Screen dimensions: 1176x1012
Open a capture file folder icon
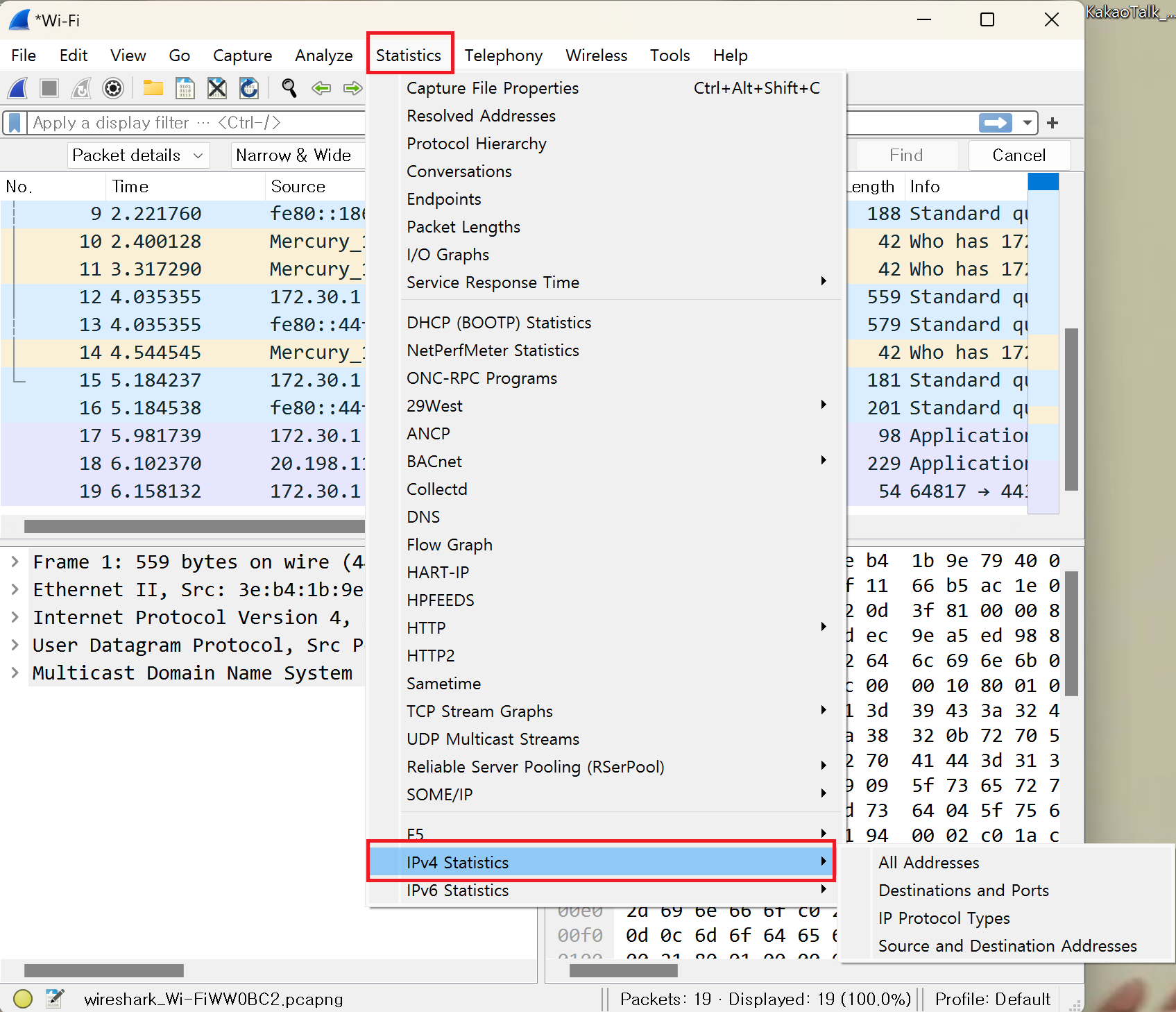(x=153, y=88)
